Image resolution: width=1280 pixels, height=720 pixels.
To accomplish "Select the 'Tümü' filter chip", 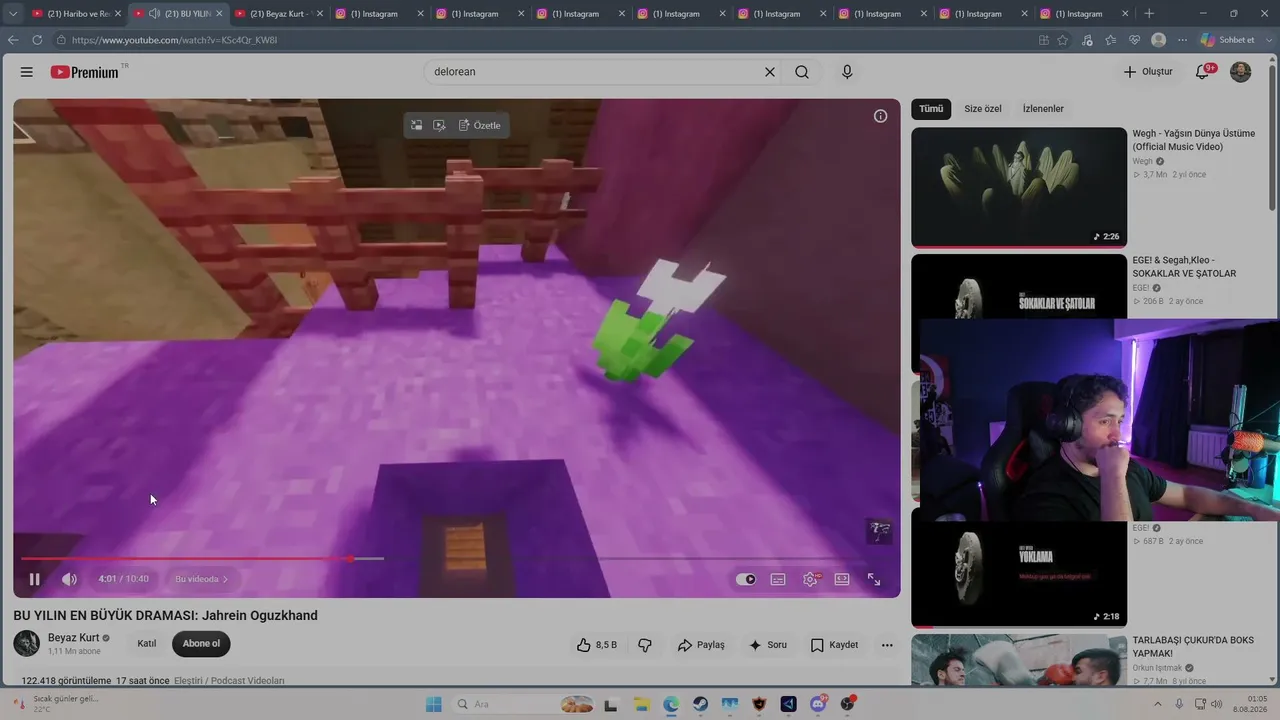I will pos(931,108).
